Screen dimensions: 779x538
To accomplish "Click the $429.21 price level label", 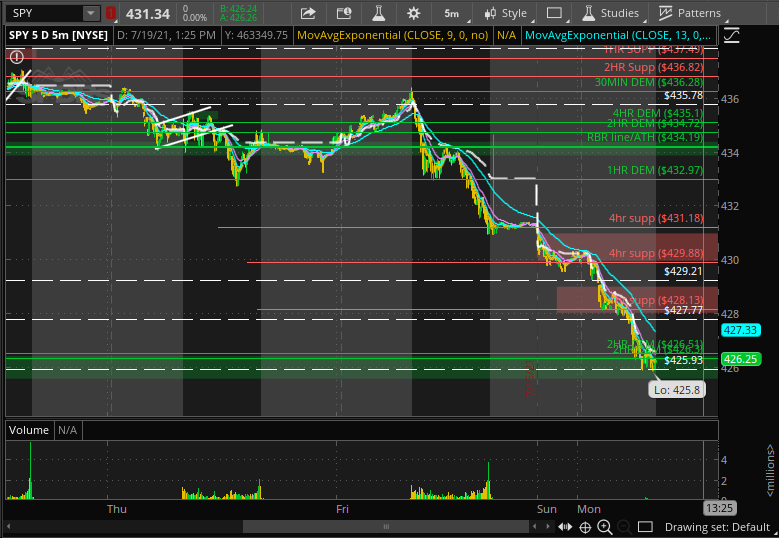I will [683, 271].
